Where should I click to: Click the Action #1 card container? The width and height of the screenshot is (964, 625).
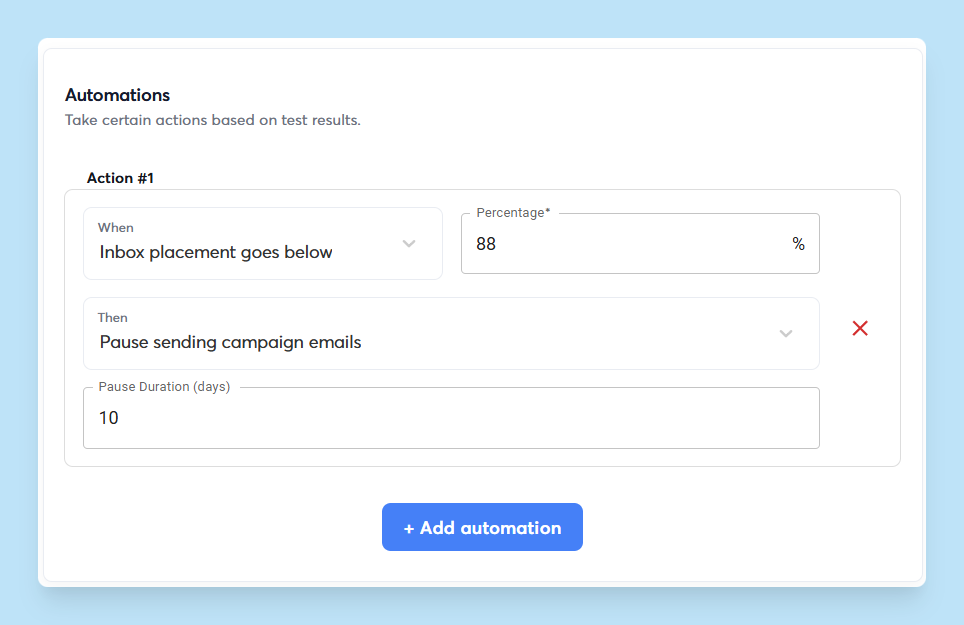pyautogui.click(x=482, y=325)
